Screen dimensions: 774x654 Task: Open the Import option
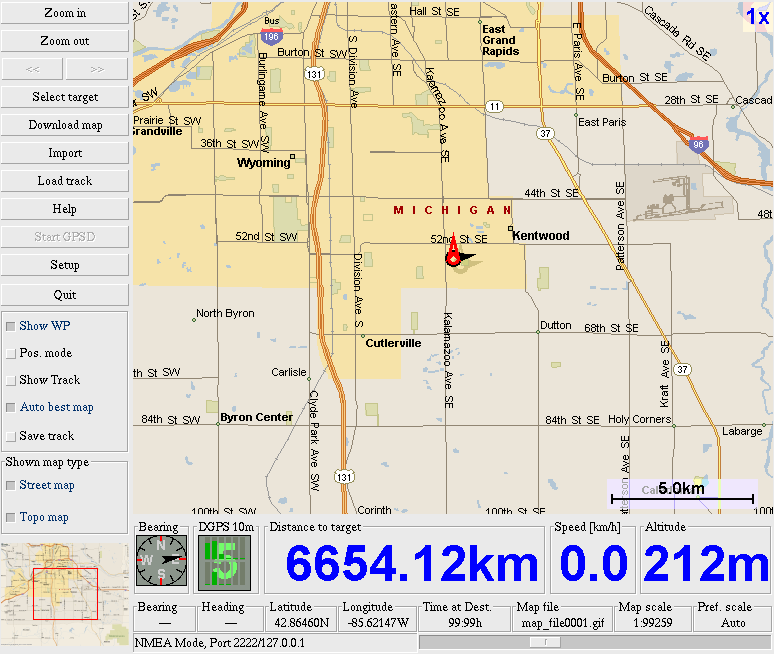point(65,153)
